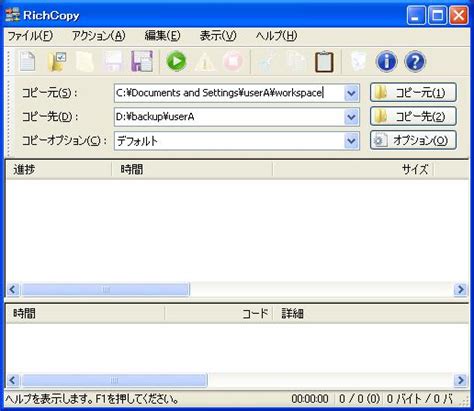Click the コピー元(S) label
Viewport: 474px width, 411px height.
[49, 93]
